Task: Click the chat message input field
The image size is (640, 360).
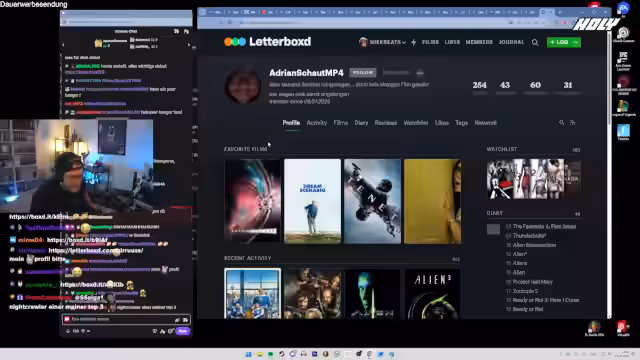Action: 126,319
